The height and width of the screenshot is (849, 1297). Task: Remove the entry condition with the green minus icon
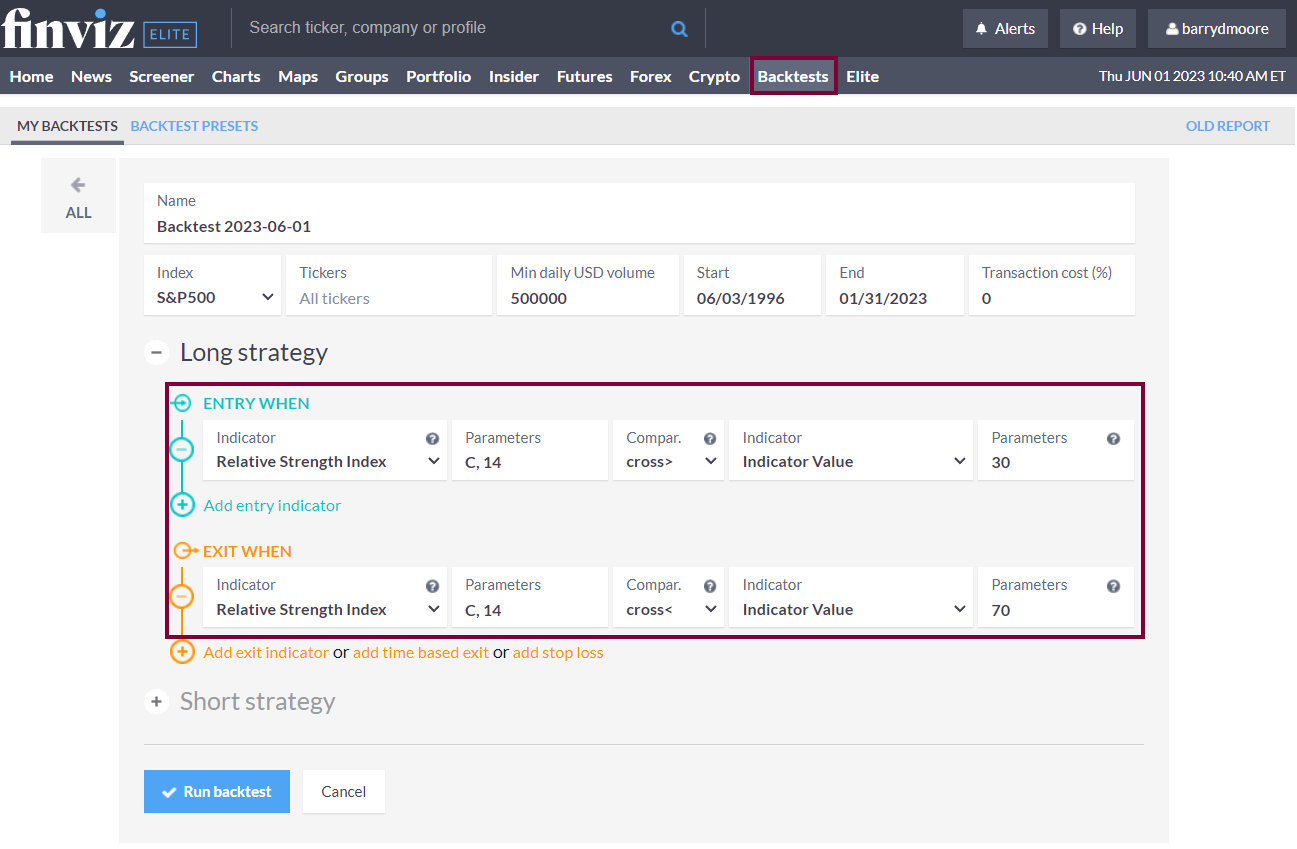182,450
